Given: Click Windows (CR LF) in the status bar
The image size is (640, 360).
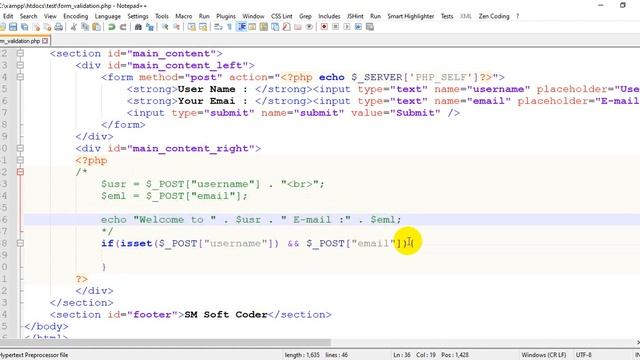Looking at the screenshot, I should coord(544,355).
